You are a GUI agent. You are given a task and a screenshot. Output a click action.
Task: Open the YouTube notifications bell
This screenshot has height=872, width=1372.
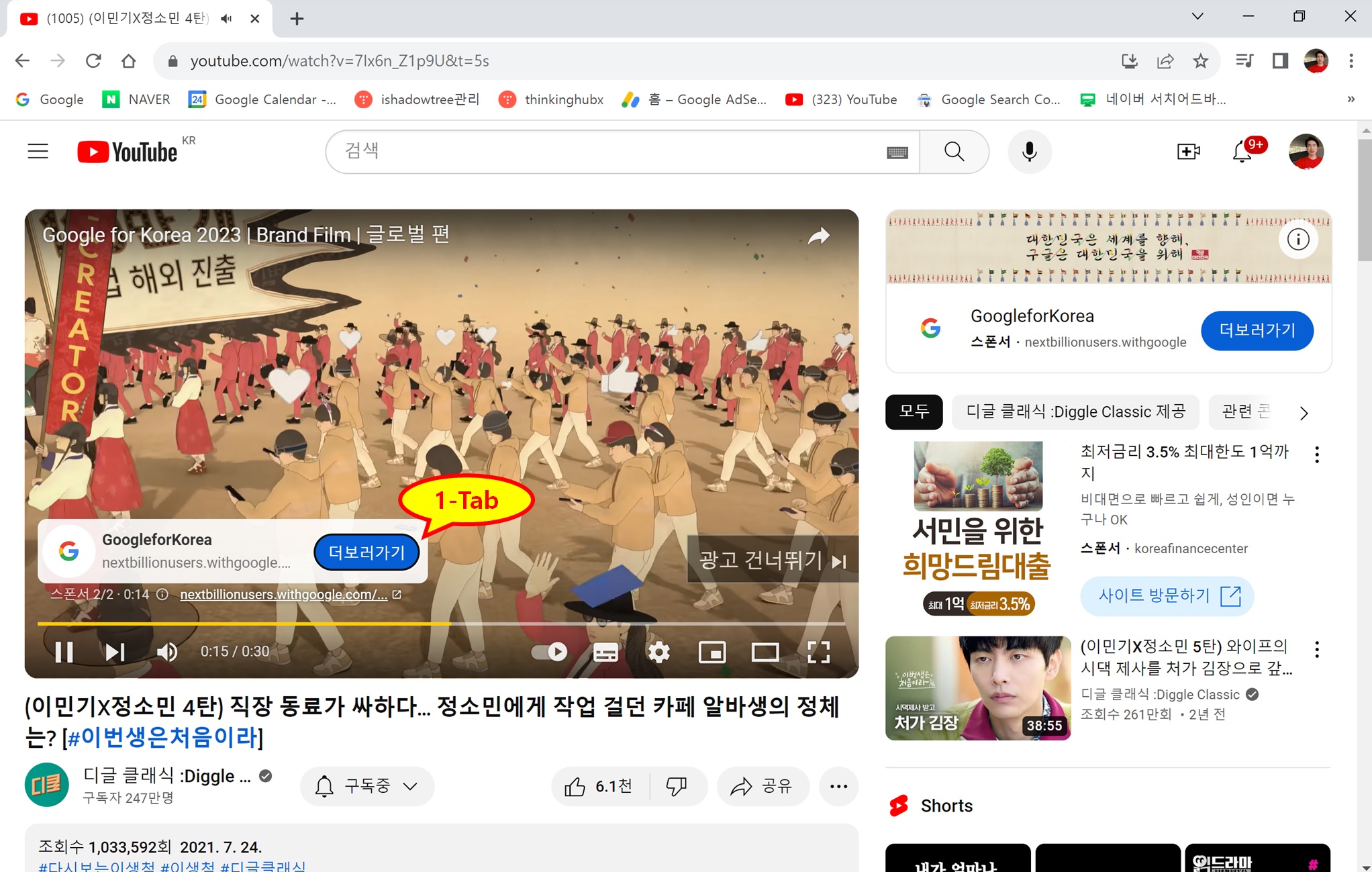[x=1242, y=152]
